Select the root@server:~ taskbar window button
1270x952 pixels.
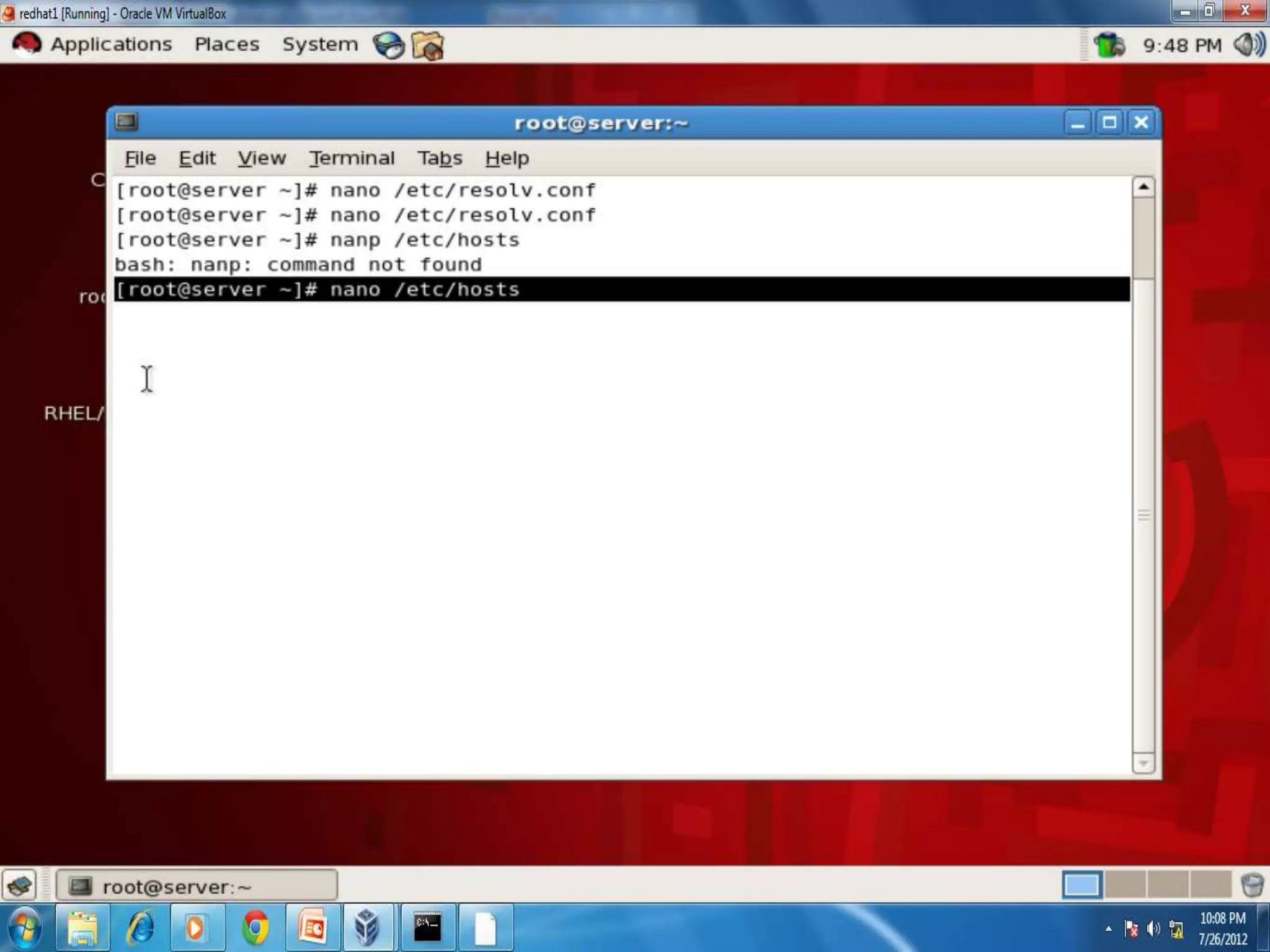tap(197, 886)
